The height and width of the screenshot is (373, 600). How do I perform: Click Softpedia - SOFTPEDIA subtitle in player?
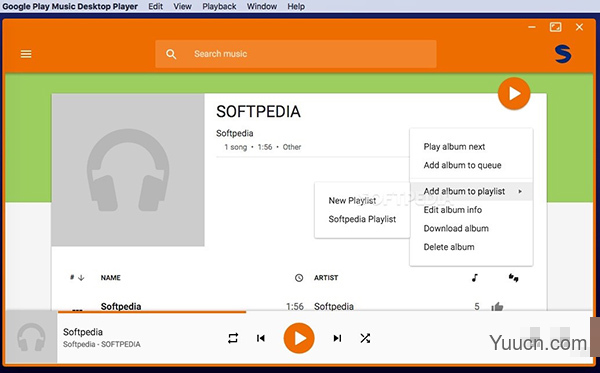point(102,344)
